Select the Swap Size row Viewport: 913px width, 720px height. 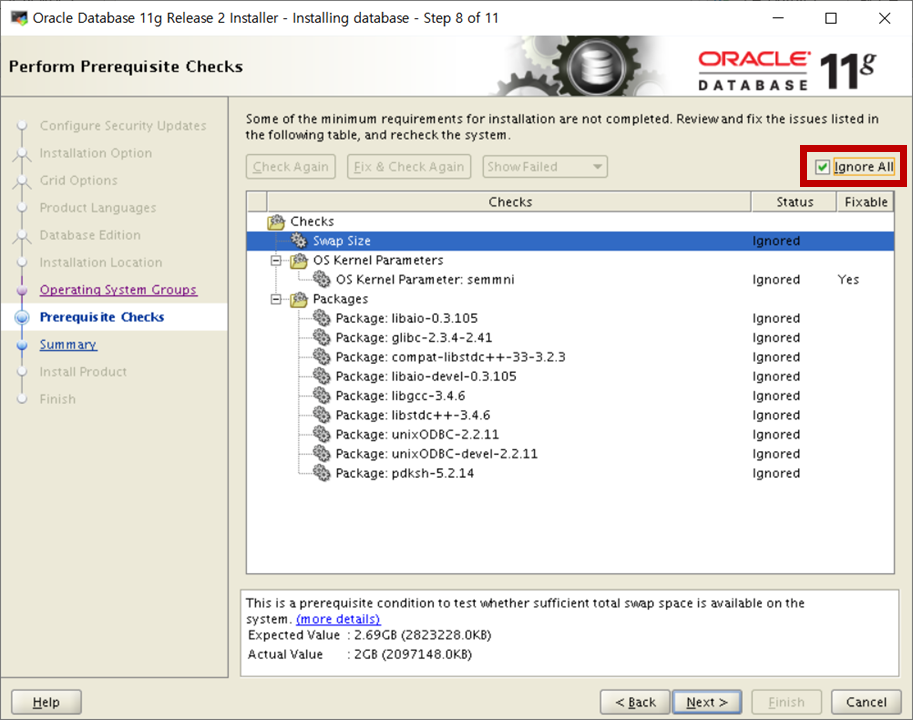click(x=570, y=241)
